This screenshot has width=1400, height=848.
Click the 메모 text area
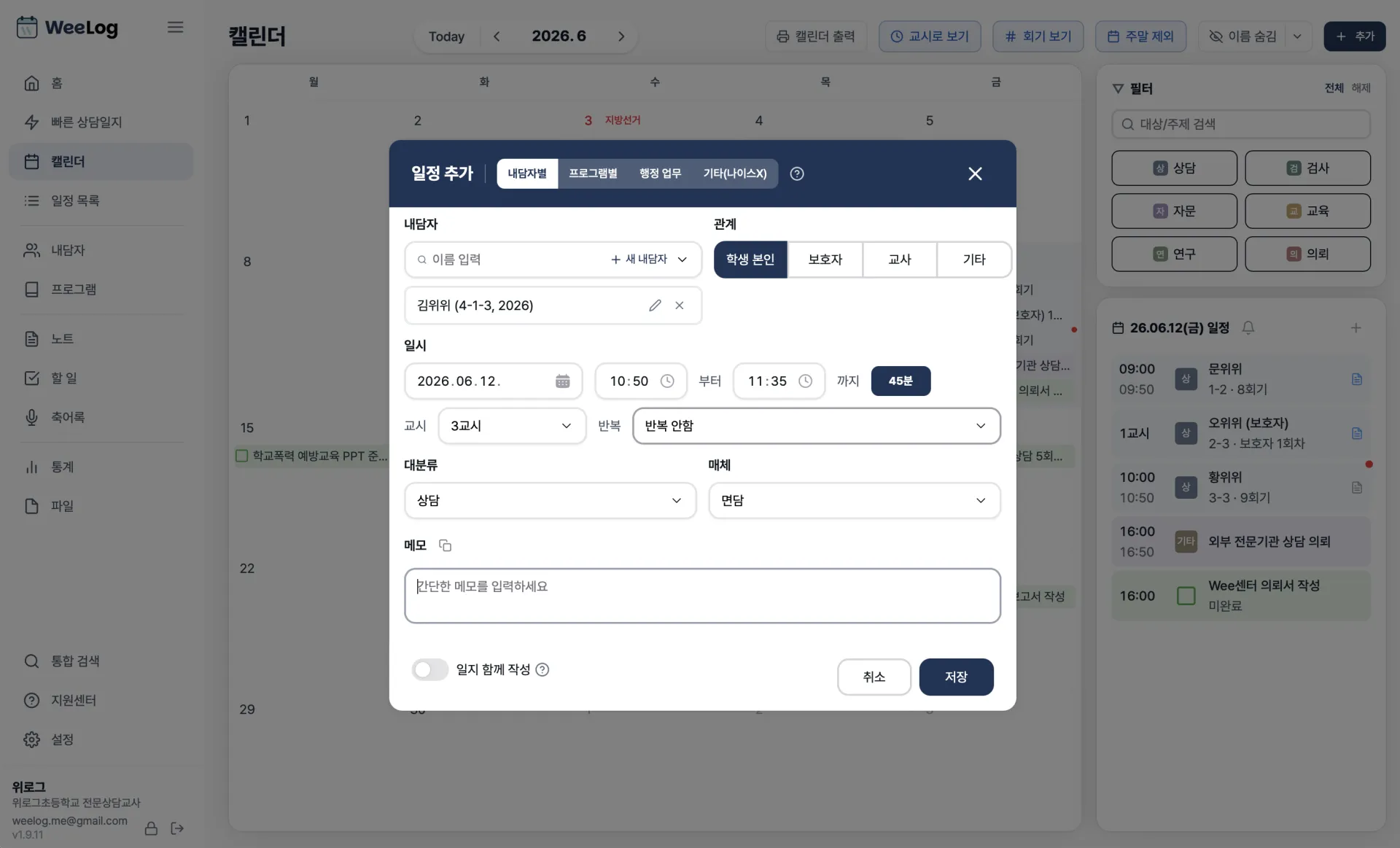point(702,596)
